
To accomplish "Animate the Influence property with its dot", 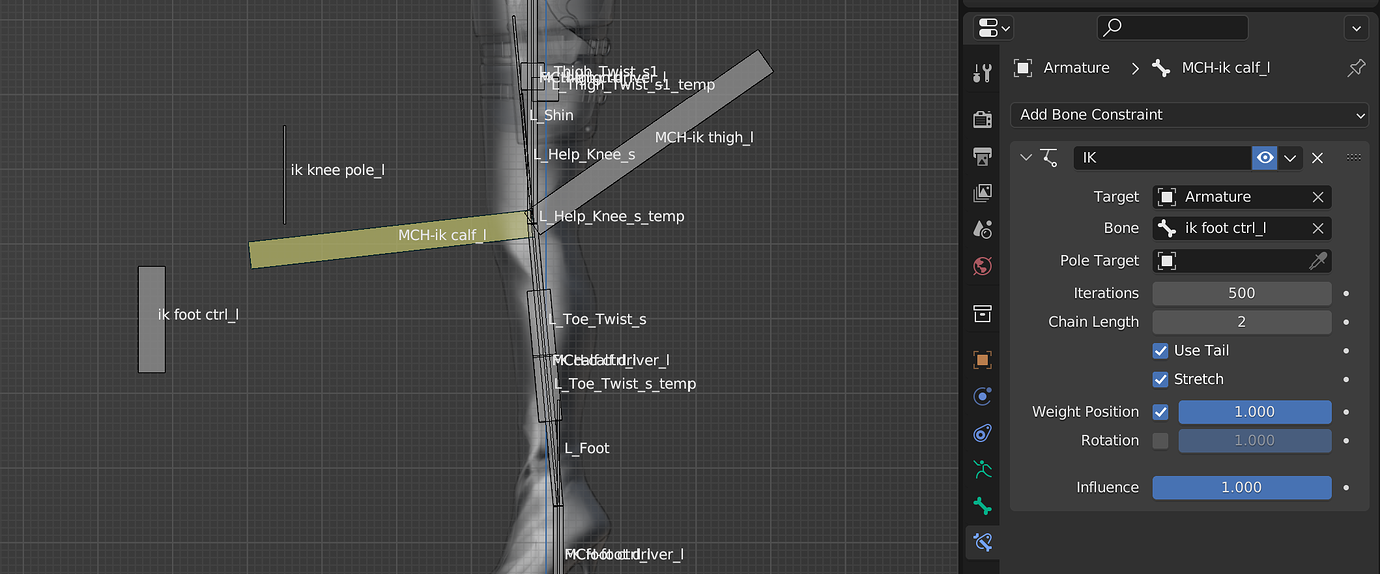I will pyautogui.click(x=1347, y=488).
